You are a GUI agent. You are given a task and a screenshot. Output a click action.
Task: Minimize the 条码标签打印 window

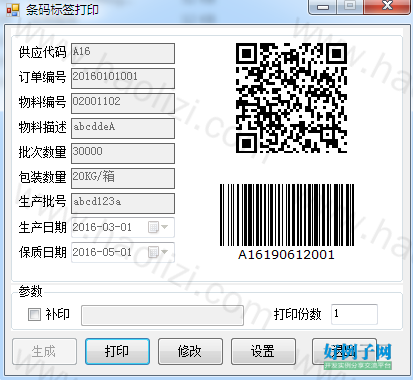323,7
